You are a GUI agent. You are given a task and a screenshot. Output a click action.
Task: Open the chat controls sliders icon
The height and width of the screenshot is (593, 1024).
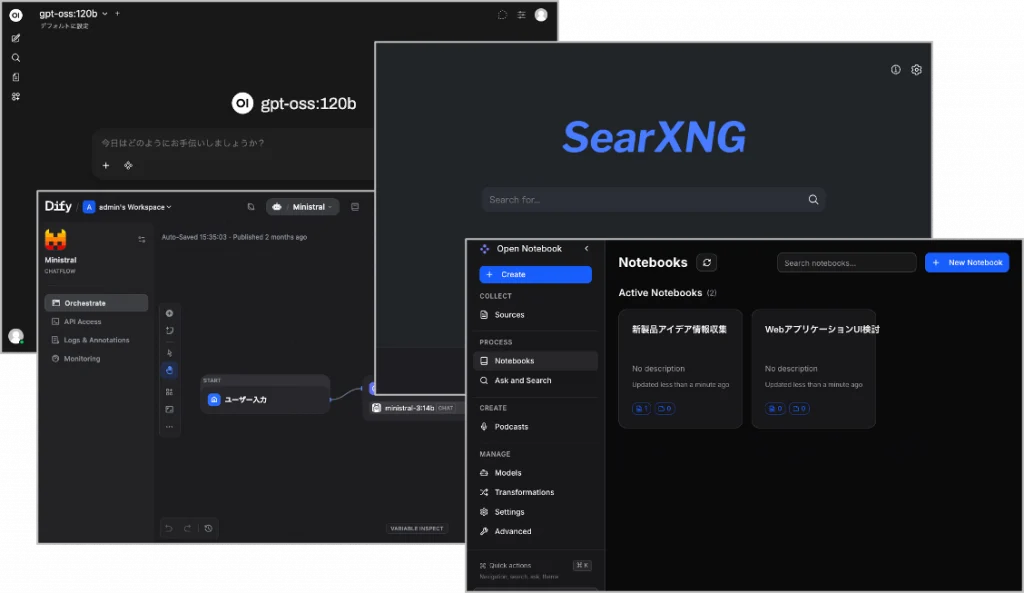(521, 15)
